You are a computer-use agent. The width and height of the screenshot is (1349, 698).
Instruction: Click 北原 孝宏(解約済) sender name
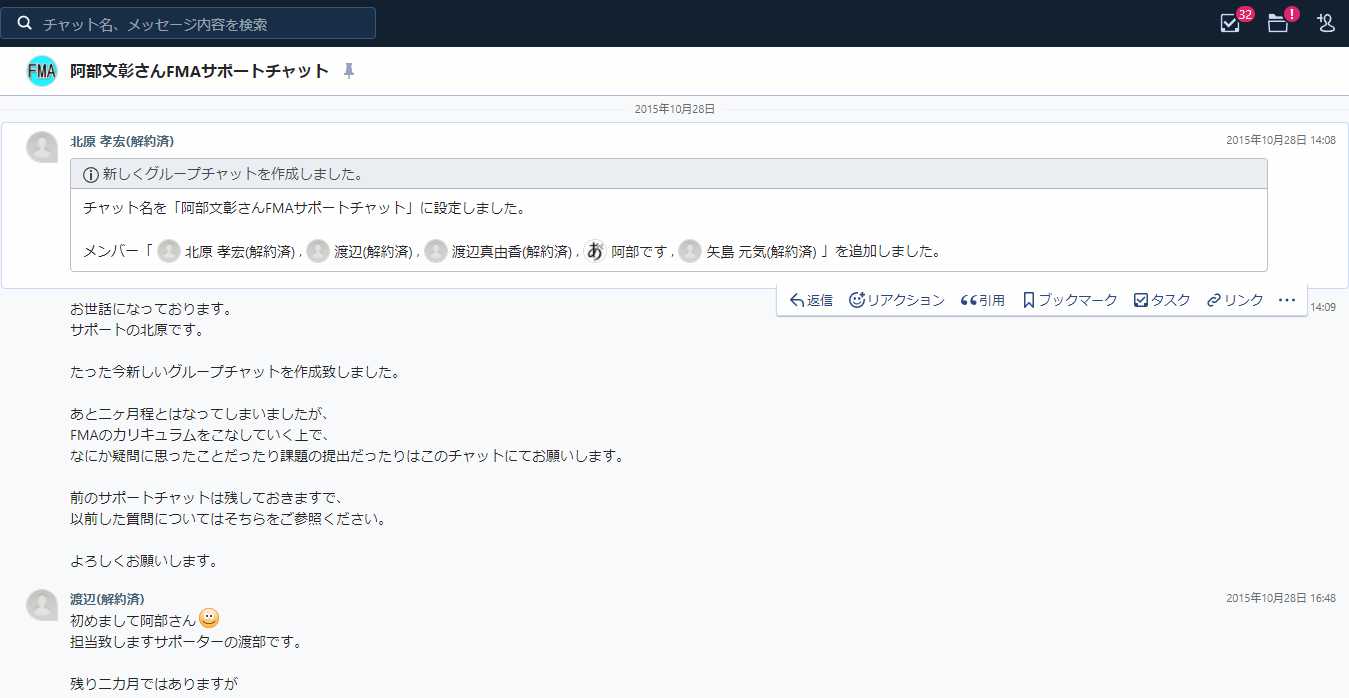pos(122,141)
